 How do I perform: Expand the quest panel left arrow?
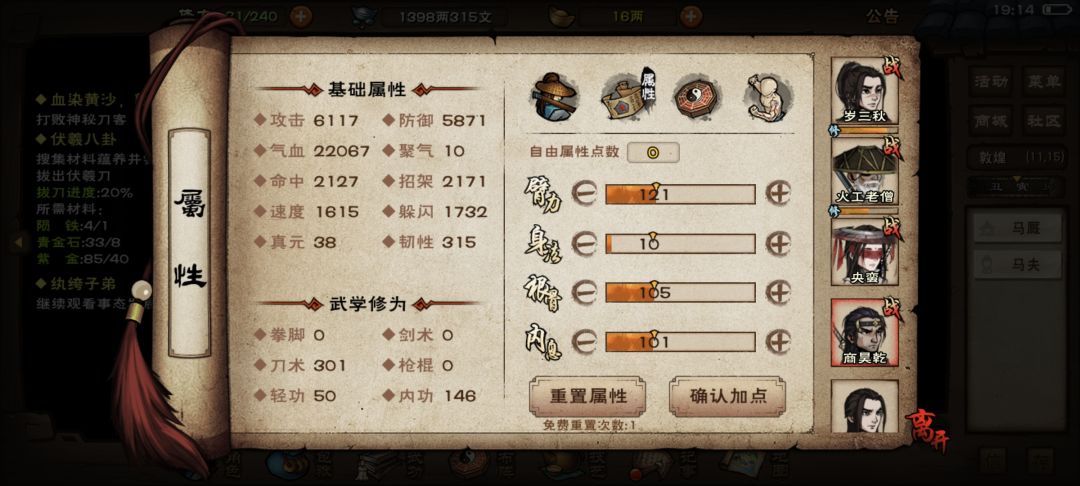click(x=19, y=242)
